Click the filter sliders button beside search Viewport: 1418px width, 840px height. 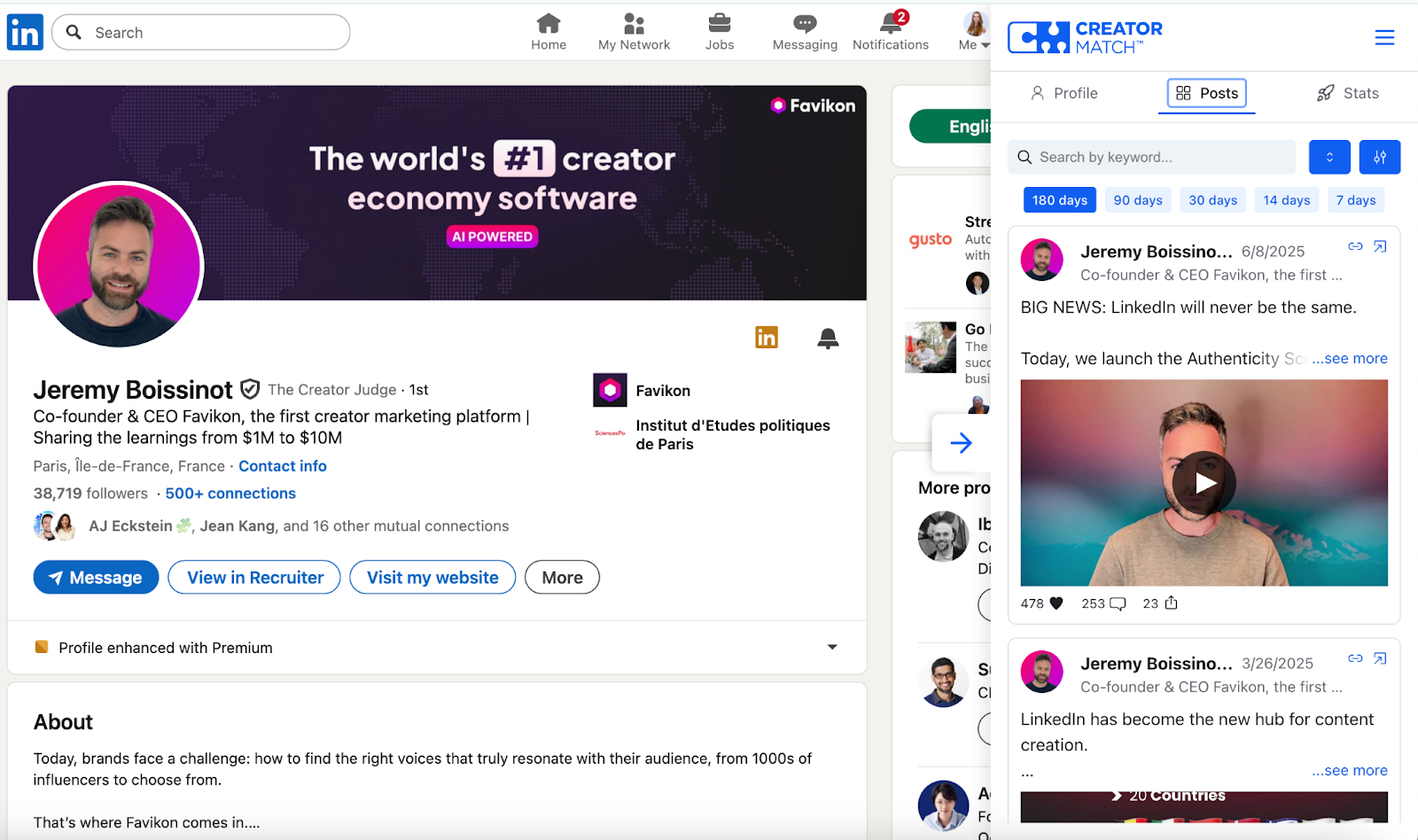(x=1380, y=157)
